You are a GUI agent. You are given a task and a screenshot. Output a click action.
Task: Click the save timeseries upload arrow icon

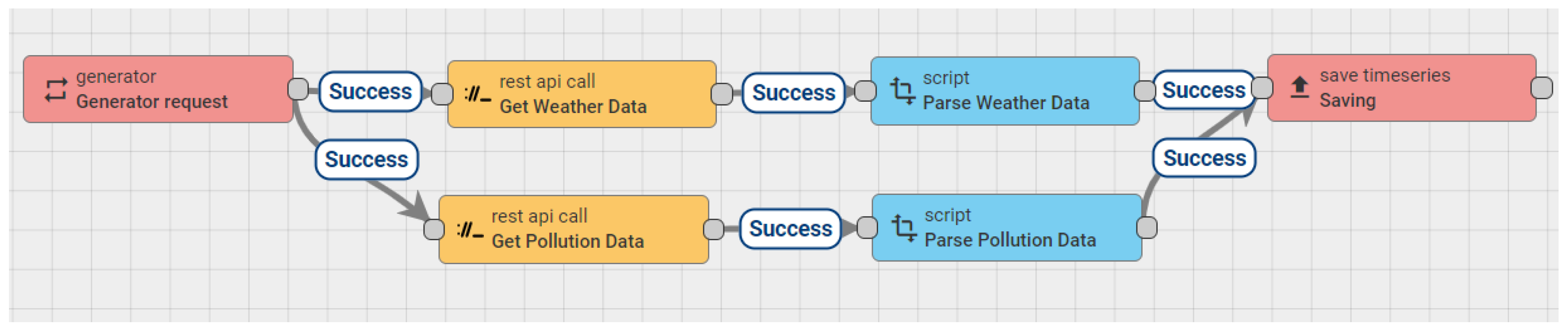click(x=1300, y=88)
